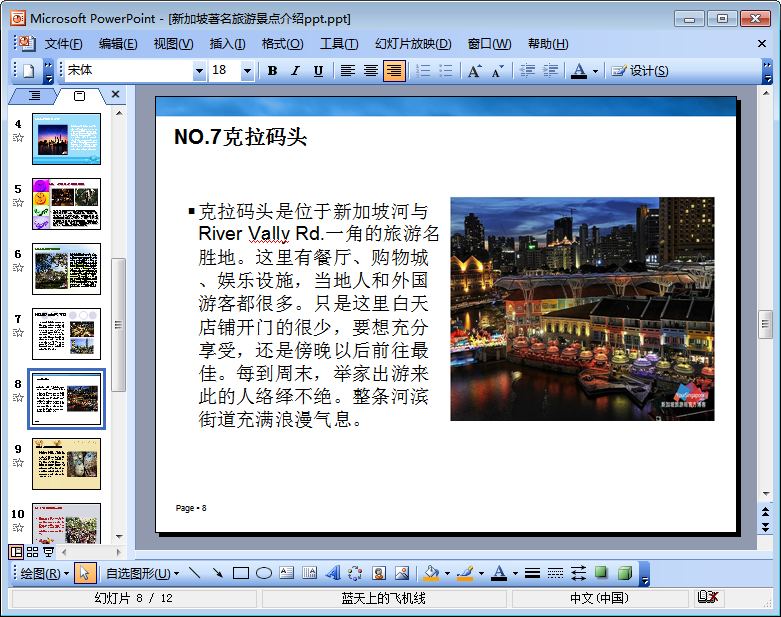Viewport: 781px width, 617px height.
Task: Align text left
Action: tap(348, 71)
